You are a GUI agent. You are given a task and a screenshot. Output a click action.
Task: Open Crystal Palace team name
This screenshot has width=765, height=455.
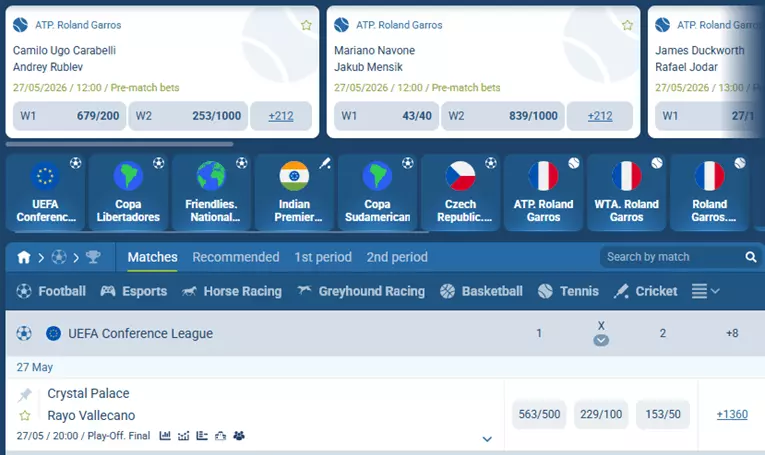click(x=88, y=394)
